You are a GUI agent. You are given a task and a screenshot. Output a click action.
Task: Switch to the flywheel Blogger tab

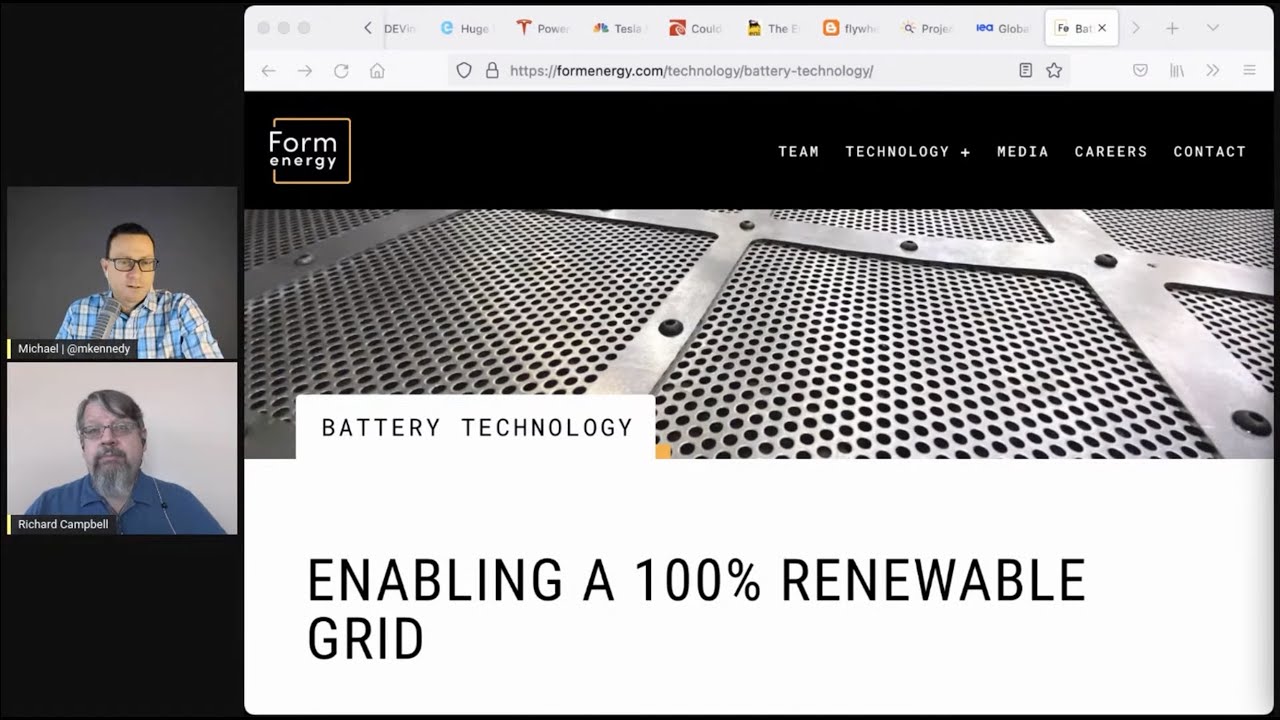point(849,28)
